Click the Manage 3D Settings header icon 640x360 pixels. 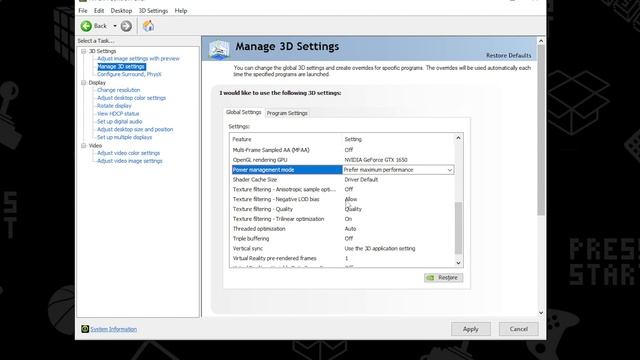219,49
